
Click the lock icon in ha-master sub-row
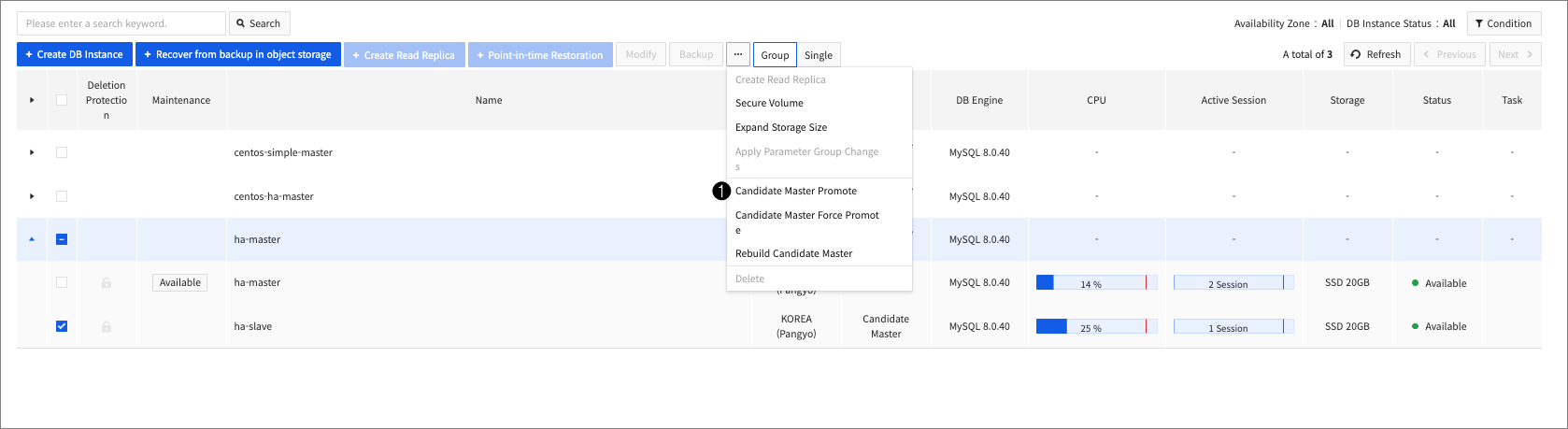click(x=107, y=282)
